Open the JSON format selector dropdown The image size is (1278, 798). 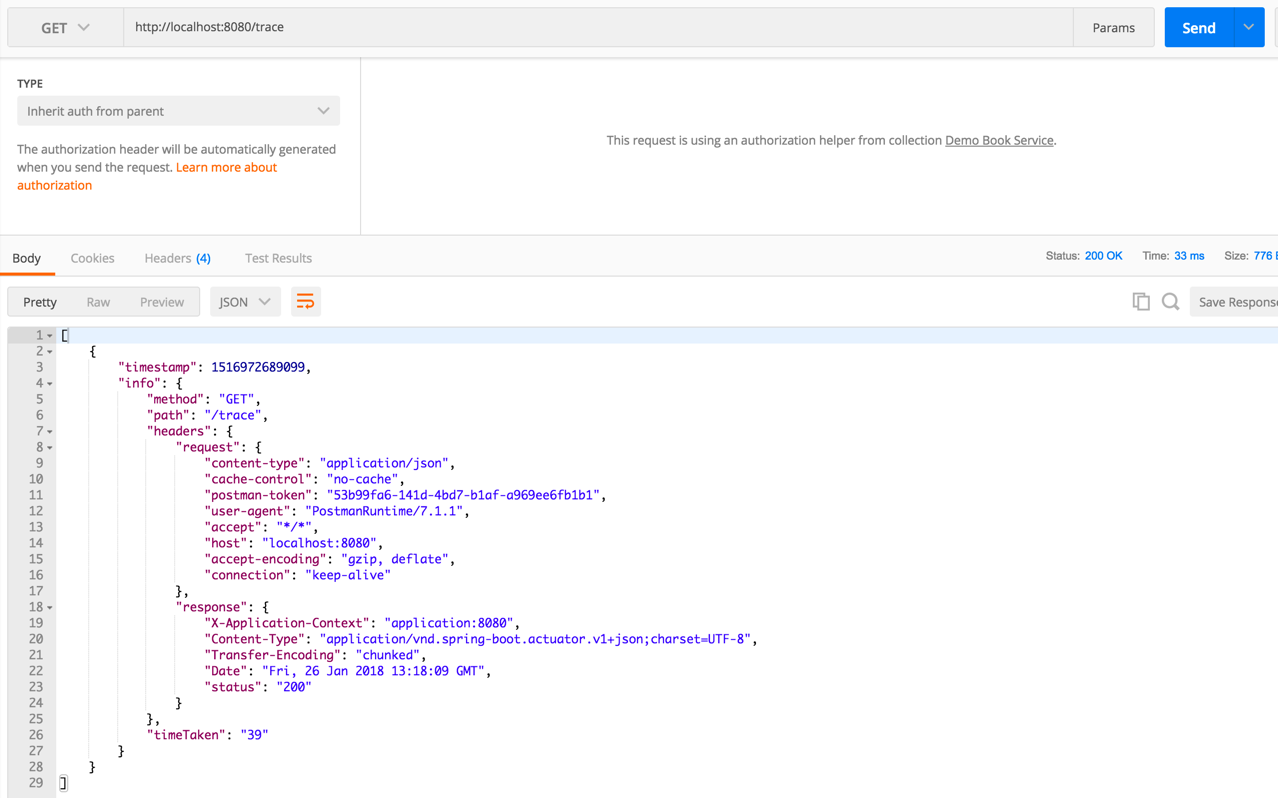(x=245, y=301)
